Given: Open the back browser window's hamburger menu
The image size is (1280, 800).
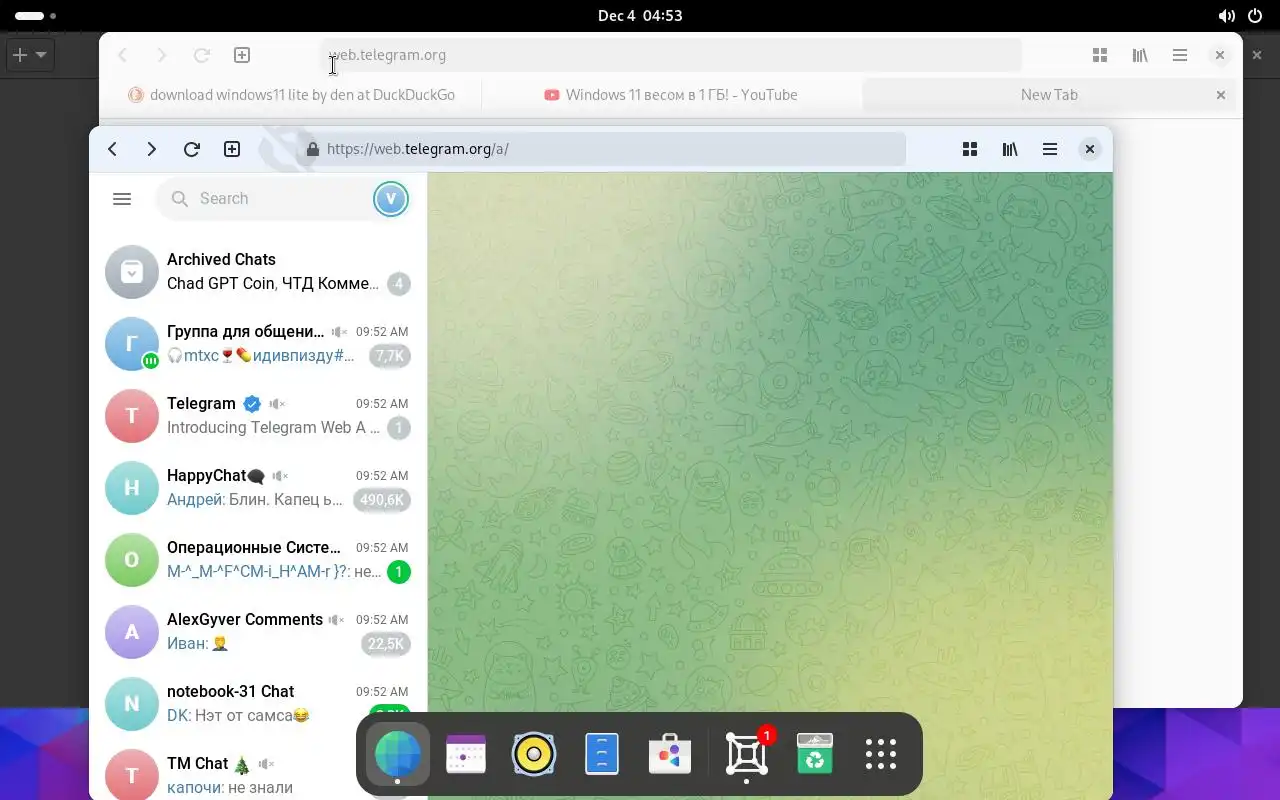Looking at the screenshot, I should coord(1180,55).
